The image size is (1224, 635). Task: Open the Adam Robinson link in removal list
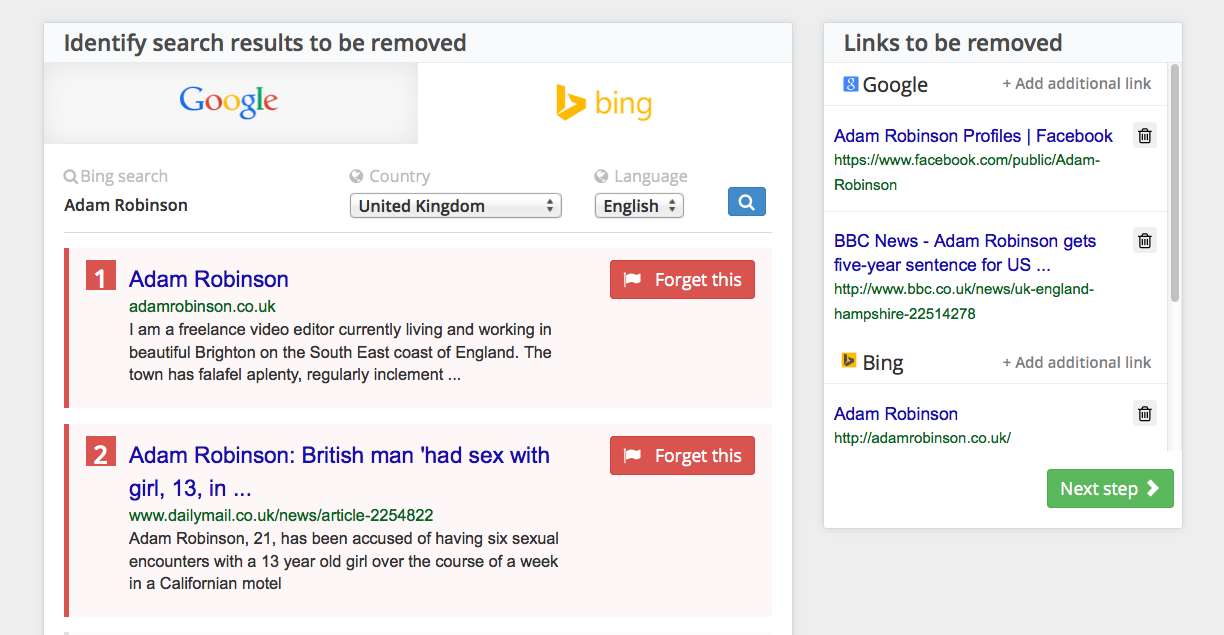tap(896, 414)
